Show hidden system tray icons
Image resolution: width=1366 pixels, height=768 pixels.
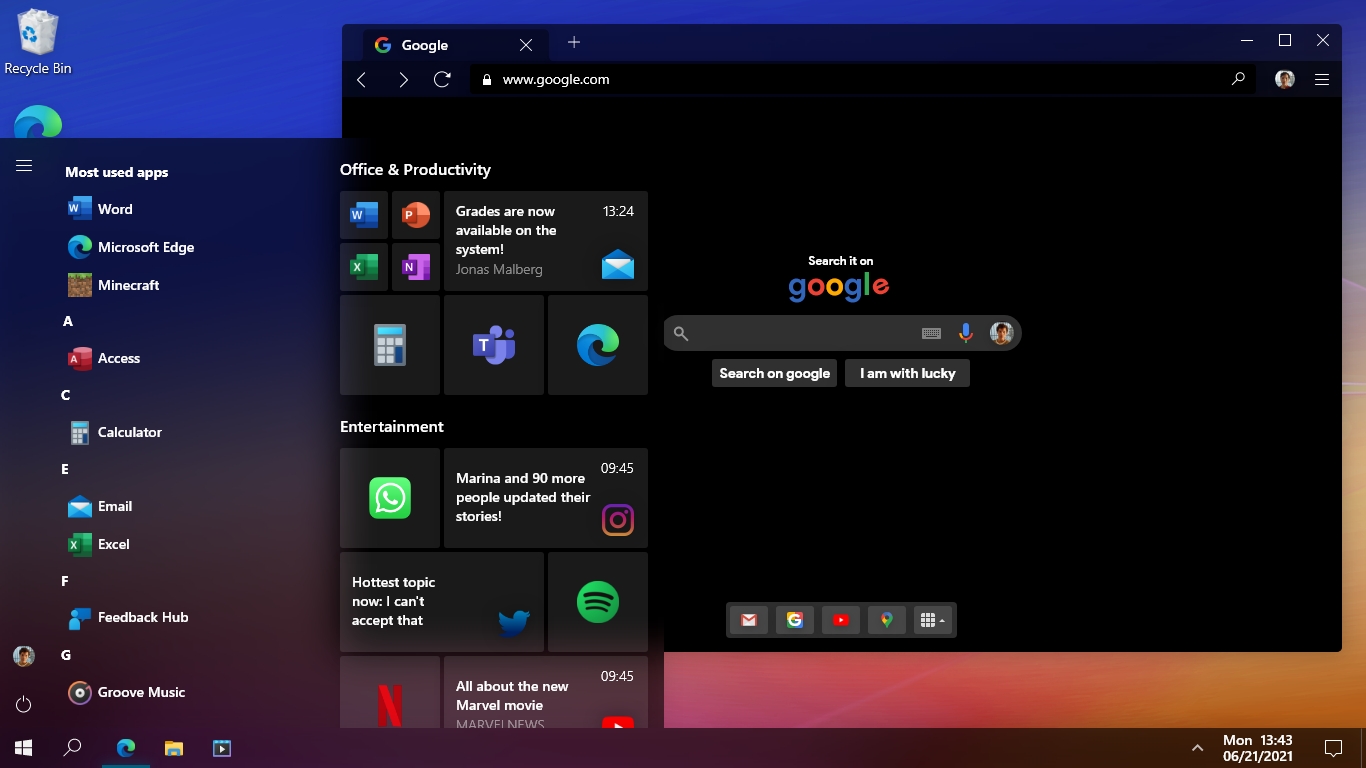point(1197,748)
